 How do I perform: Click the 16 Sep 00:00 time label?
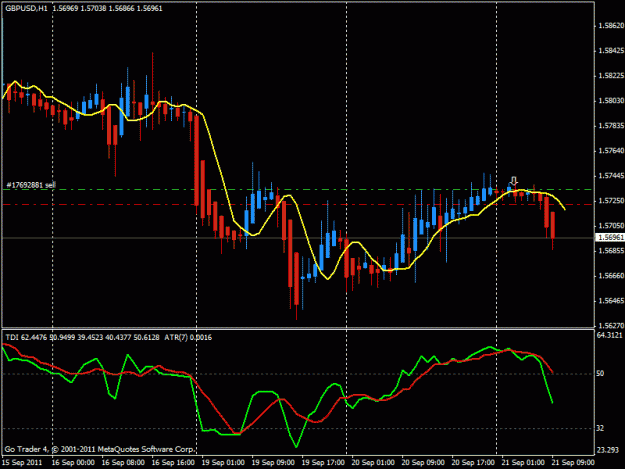pos(73,463)
